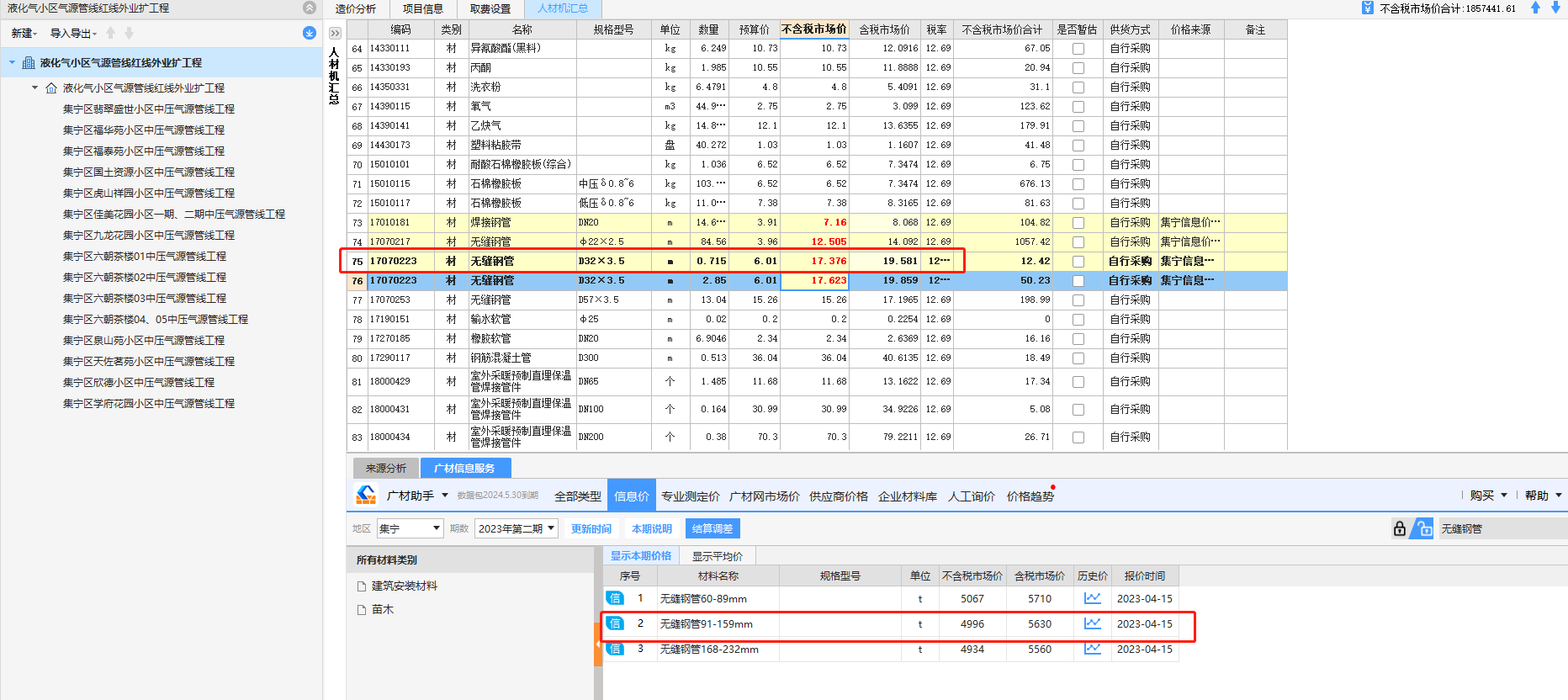Viewport: 1568px width, 700px height.
Task: Click the blue down arrow at top right
Action: (x=1555, y=8)
